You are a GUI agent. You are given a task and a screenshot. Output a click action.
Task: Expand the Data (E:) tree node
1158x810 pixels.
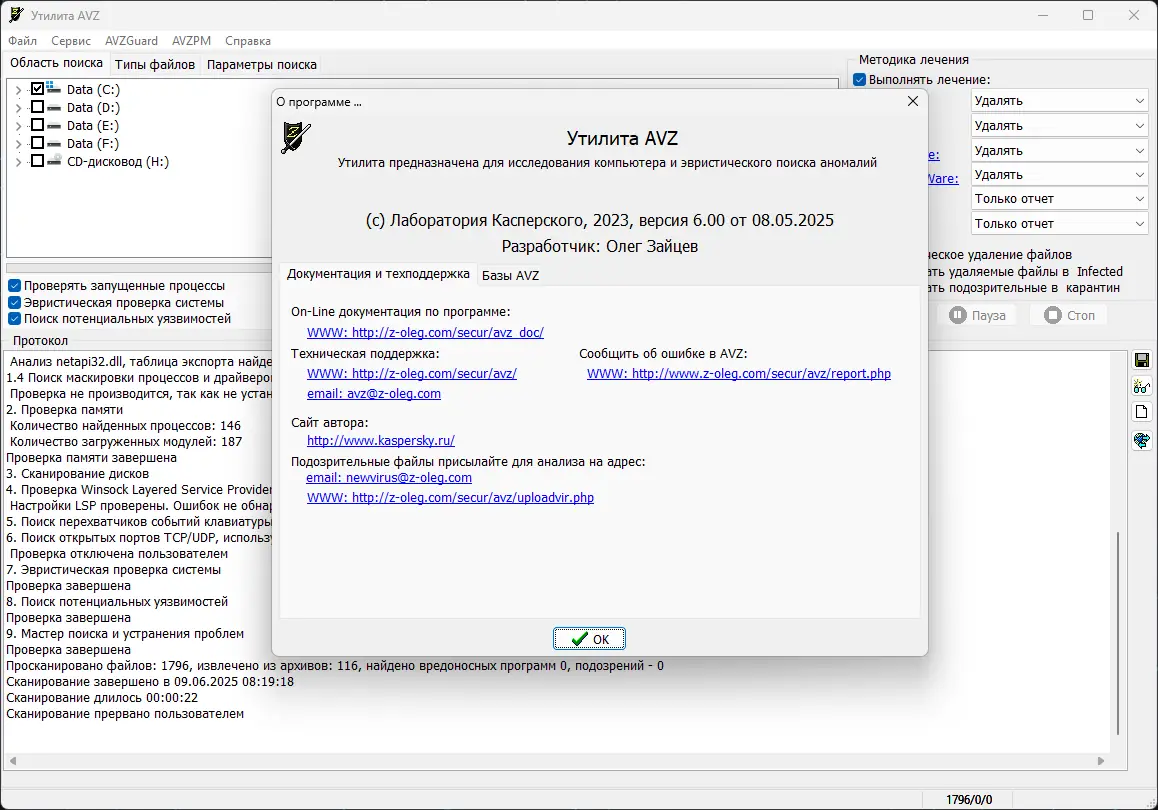coord(18,126)
